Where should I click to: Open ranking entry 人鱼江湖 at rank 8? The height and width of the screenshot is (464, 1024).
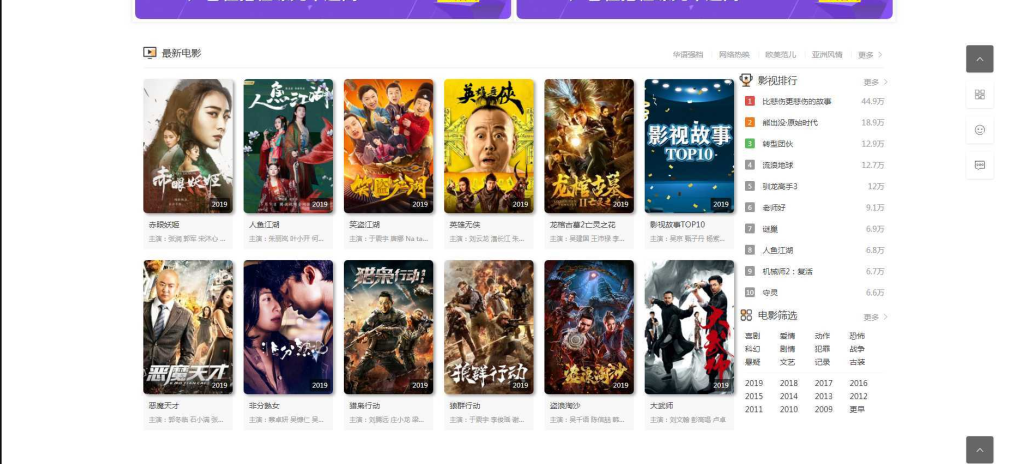pyautogui.click(x=777, y=250)
